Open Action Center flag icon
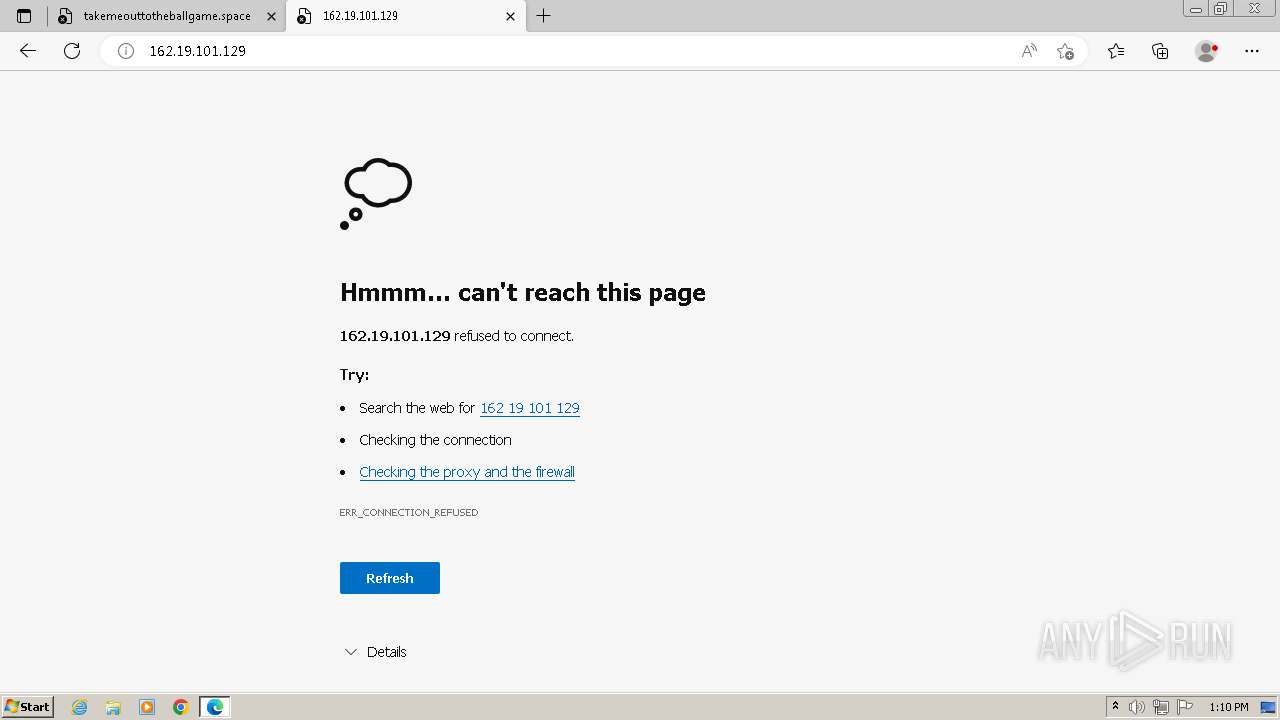 tap(1185, 707)
